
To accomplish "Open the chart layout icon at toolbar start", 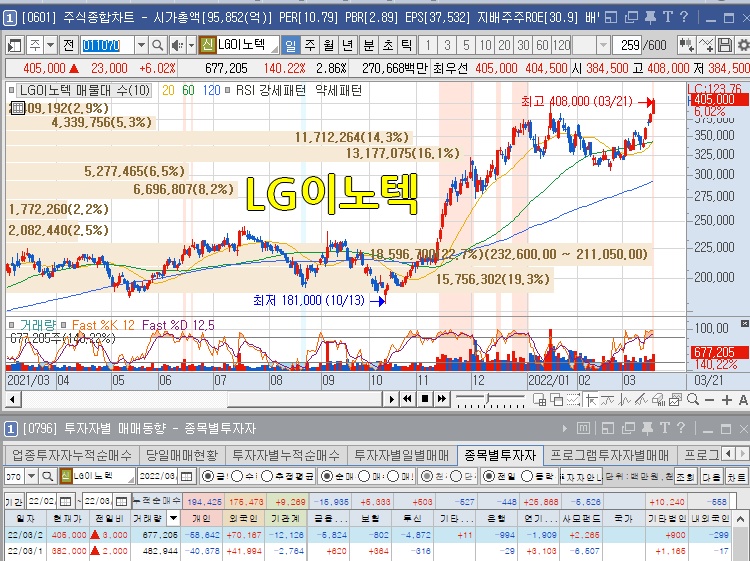I will click(14, 46).
